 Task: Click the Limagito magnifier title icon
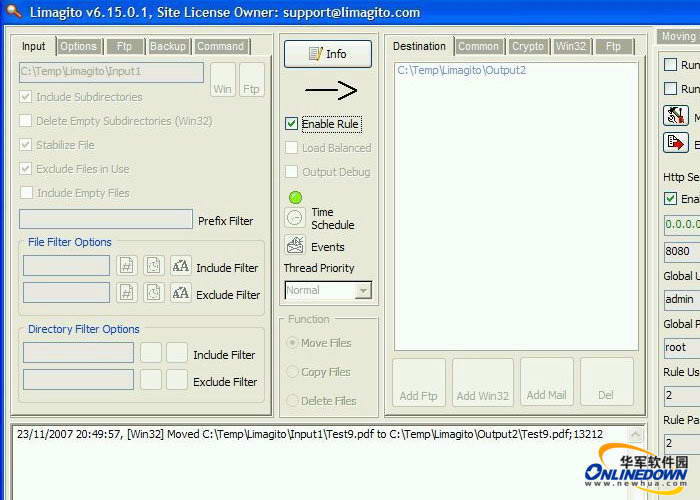point(14,11)
